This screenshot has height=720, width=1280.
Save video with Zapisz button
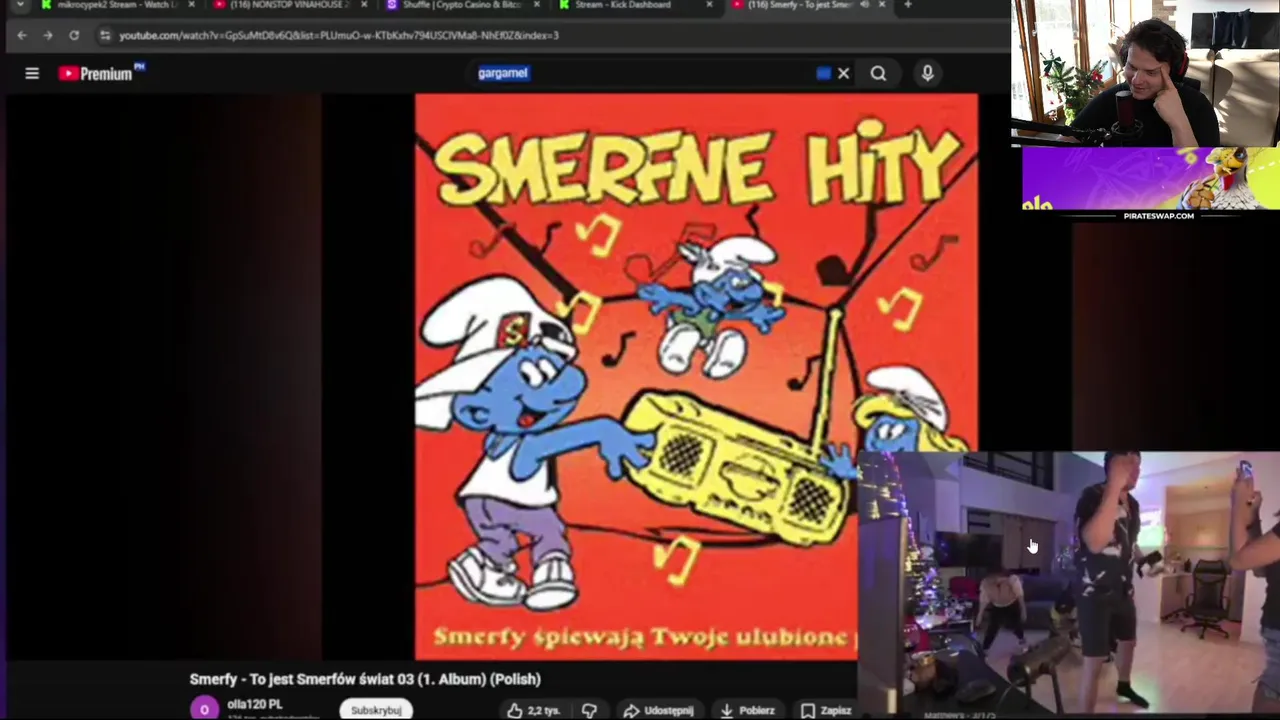tap(826, 710)
